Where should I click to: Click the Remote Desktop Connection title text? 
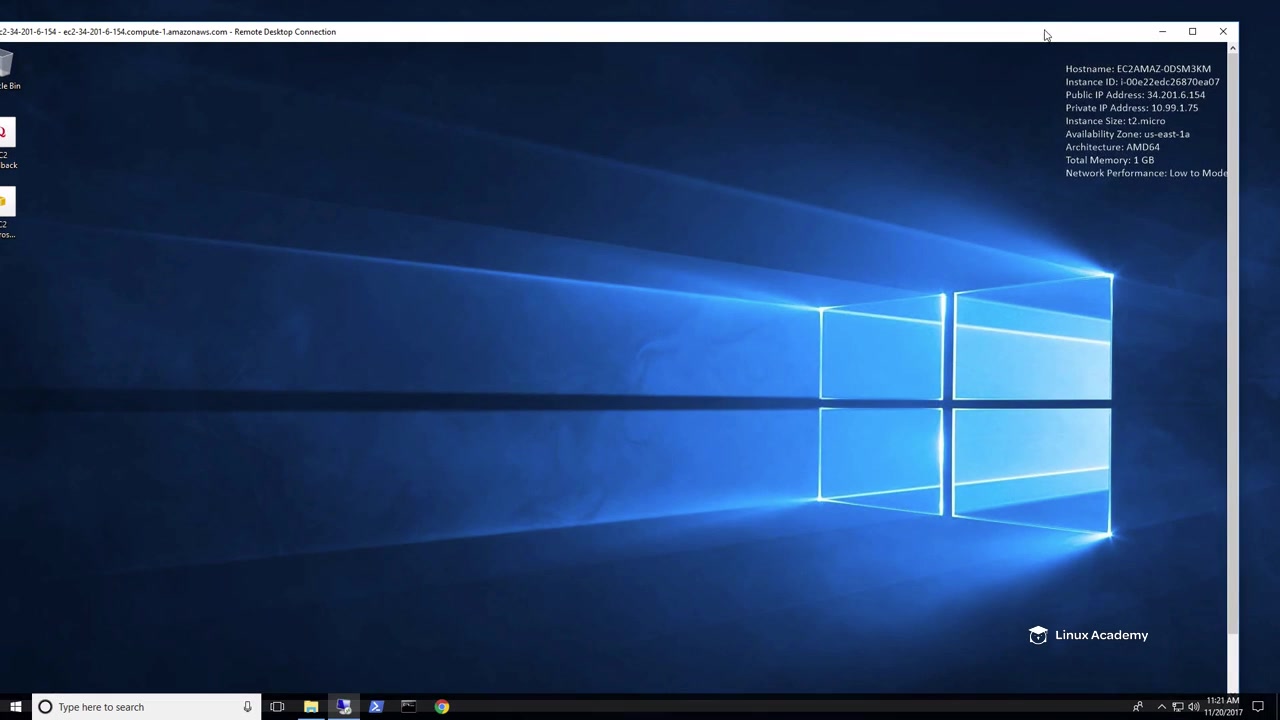[x=168, y=32]
